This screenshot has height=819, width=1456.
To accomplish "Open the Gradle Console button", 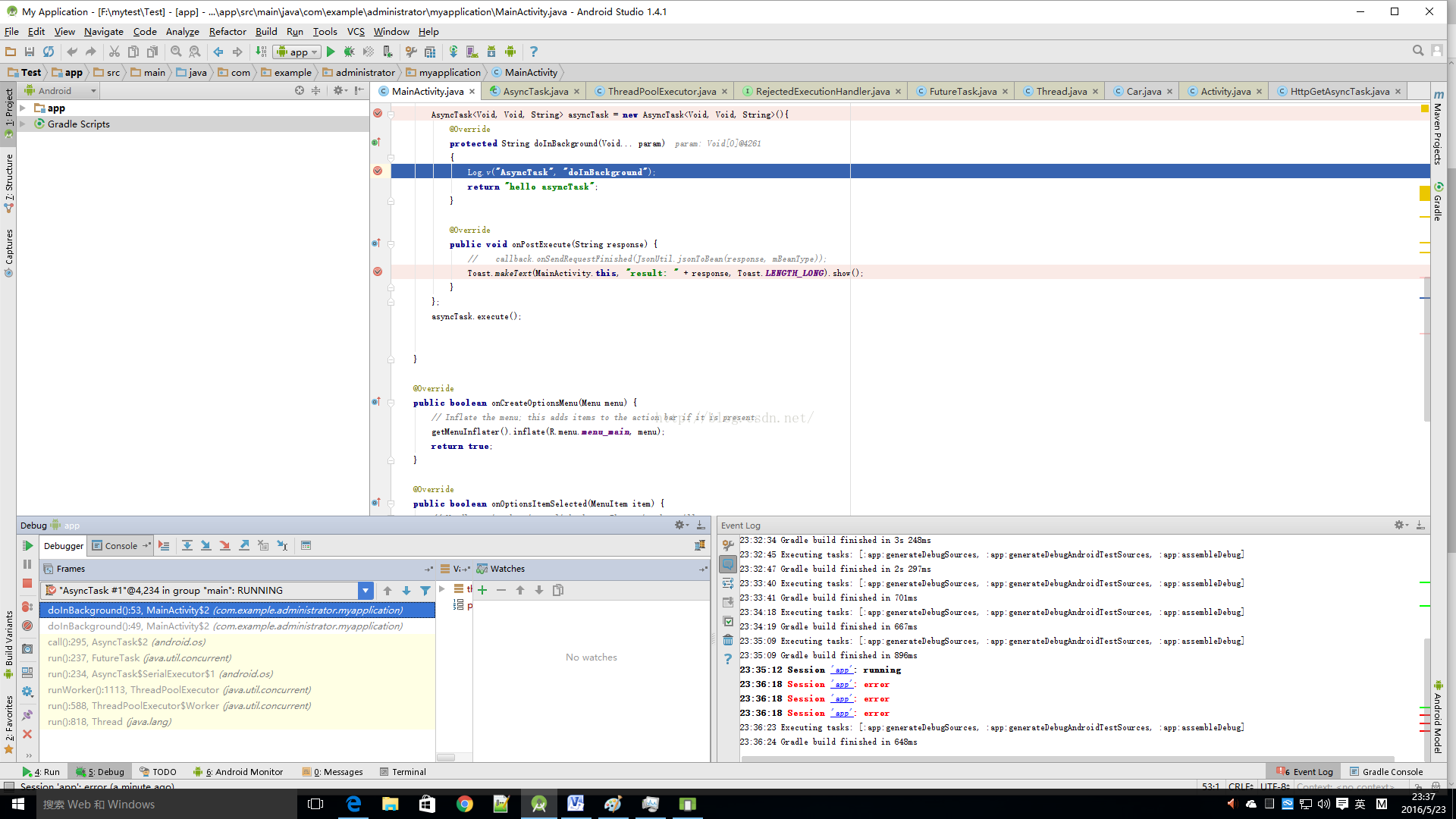I will point(1385,771).
